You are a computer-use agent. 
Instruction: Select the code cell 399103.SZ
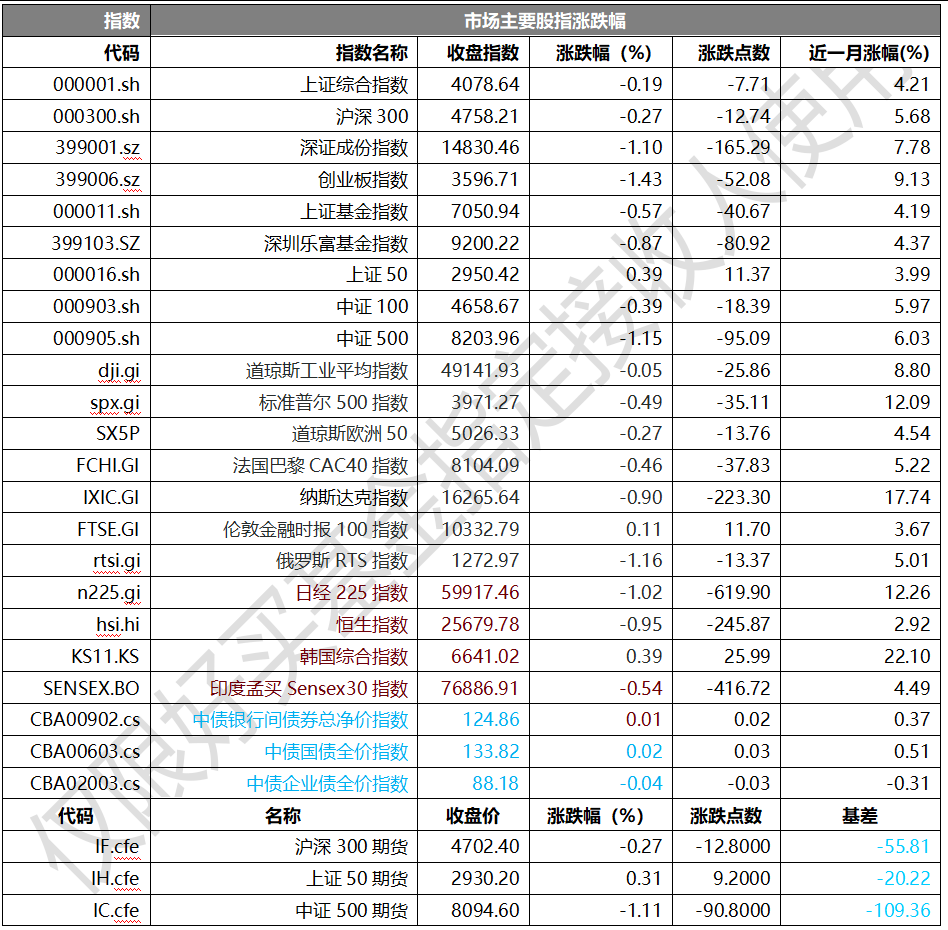(96, 243)
